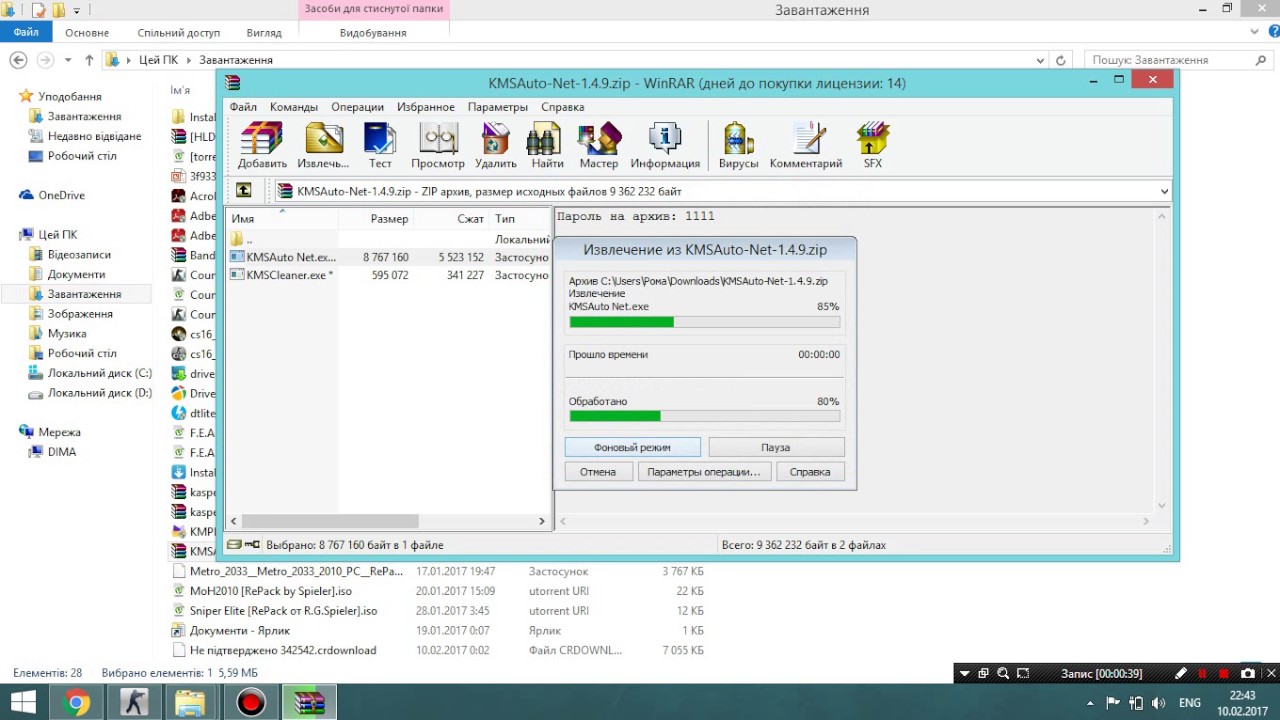Open Windows Start button
The image size is (1280, 720).
tap(23, 703)
